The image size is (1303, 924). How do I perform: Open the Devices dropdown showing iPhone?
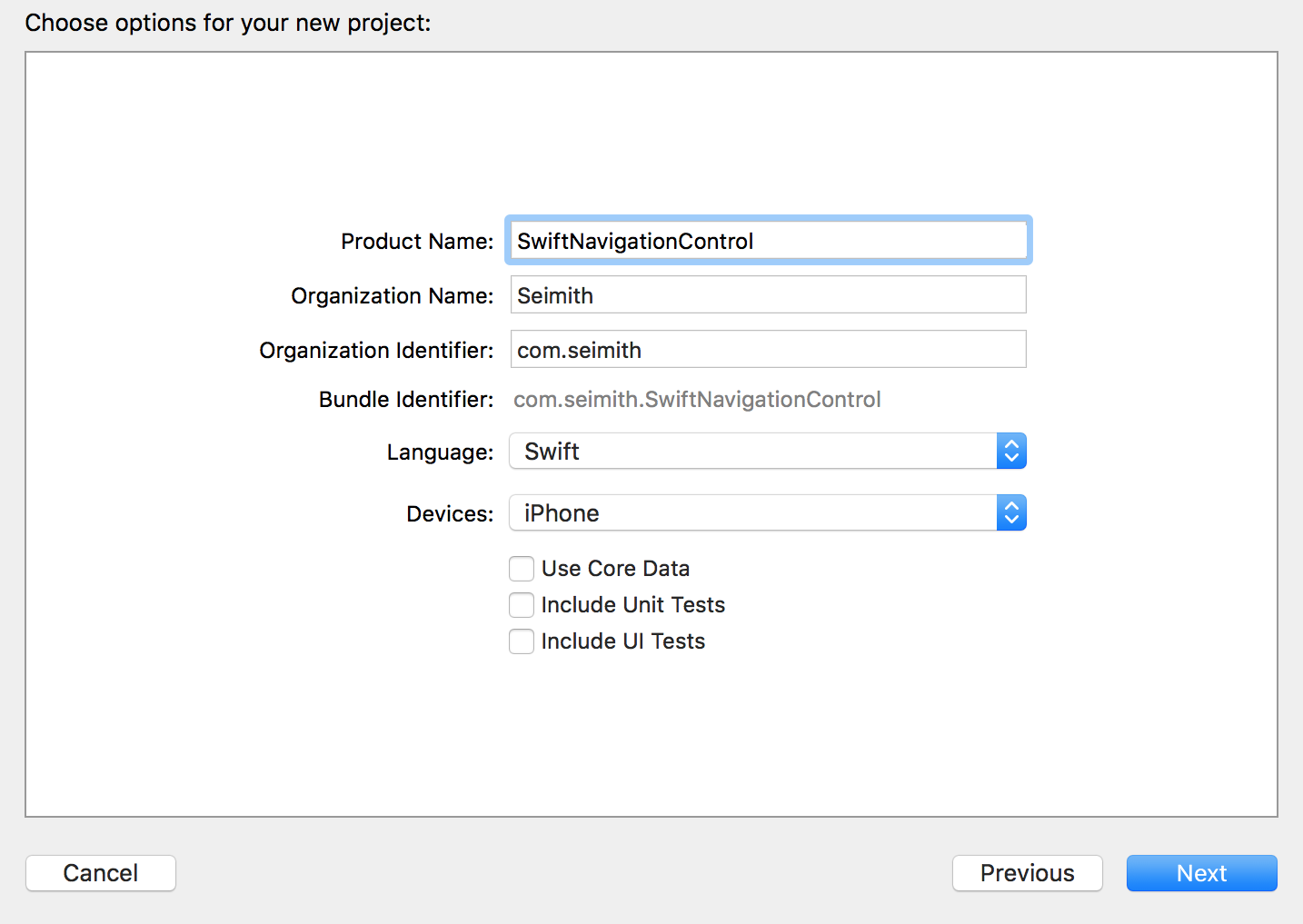click(x=752, y=513)
